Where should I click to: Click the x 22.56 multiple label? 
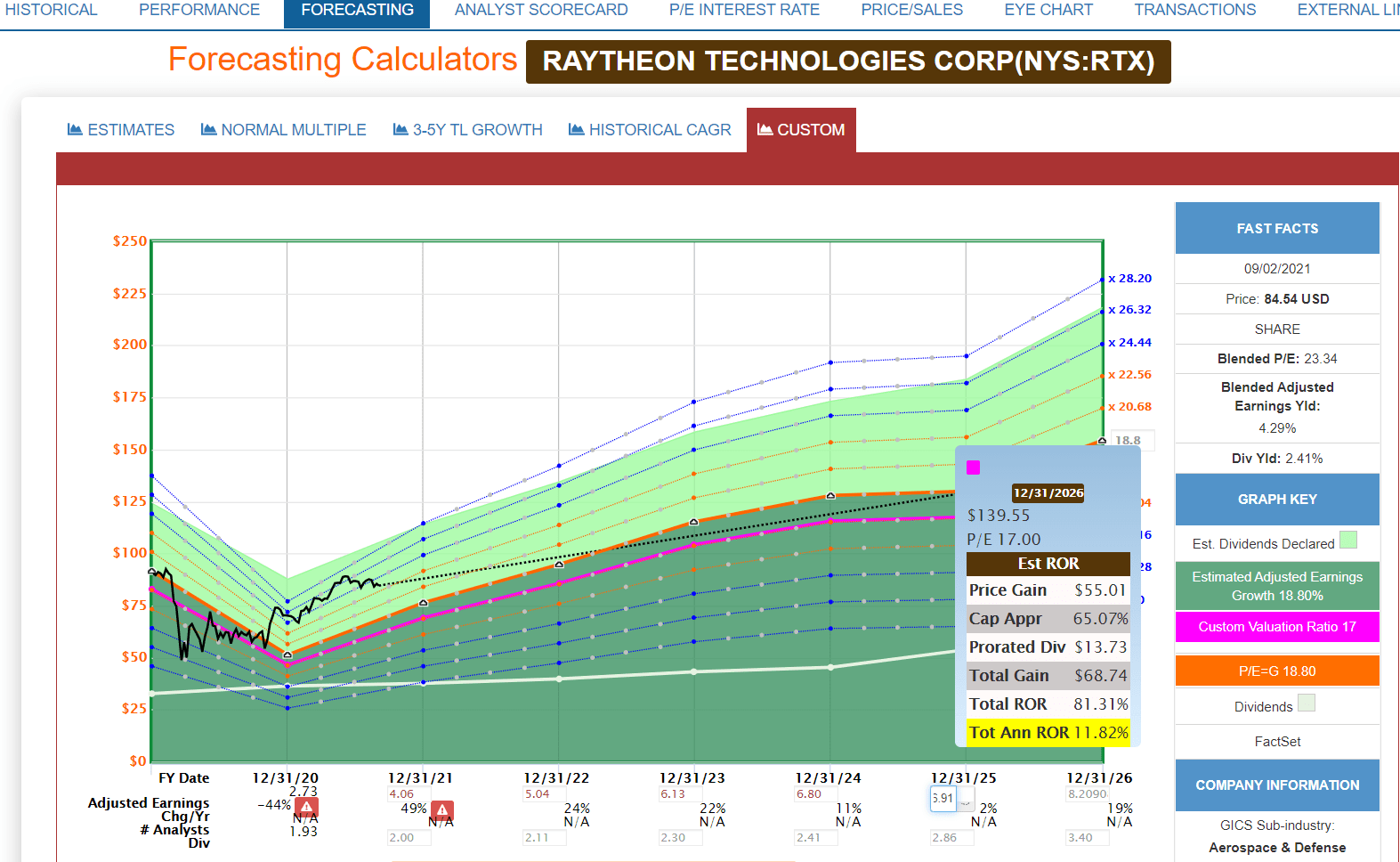tap(1130, 375)
